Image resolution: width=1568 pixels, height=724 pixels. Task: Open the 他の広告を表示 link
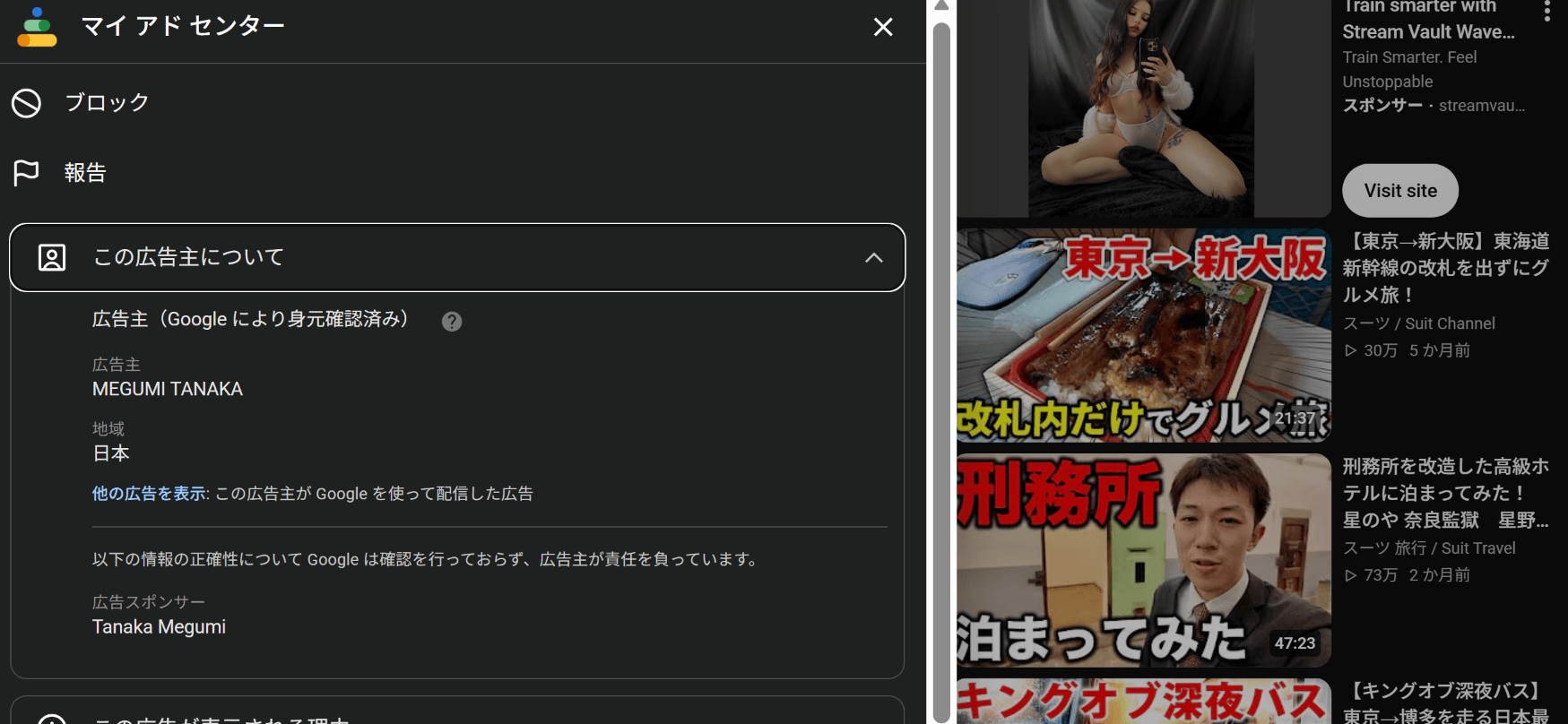point(149,494)
